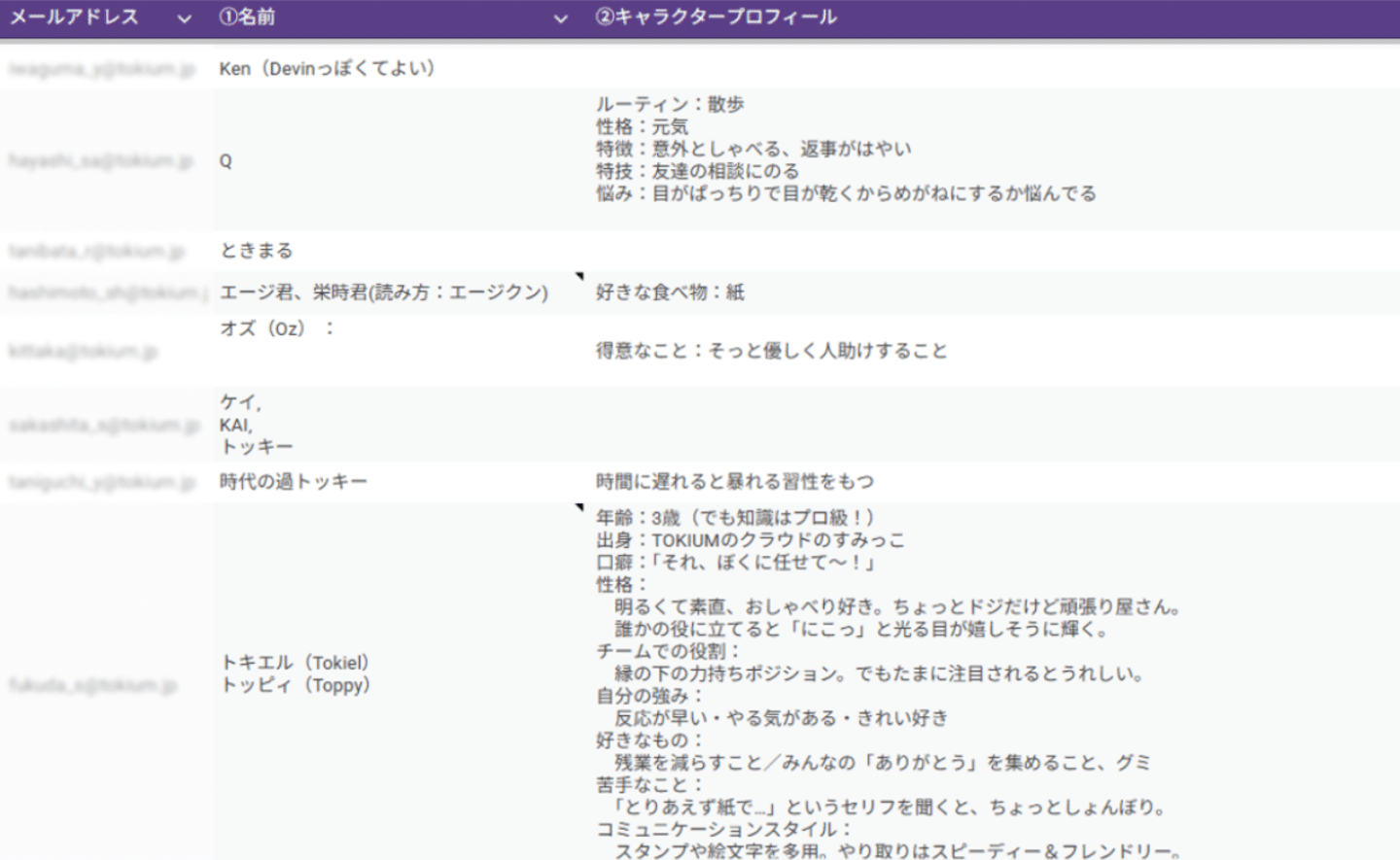This screenshot has width=1400, height=860.
Task: Click the ①名前 column header label
Action: coord(247,17)
